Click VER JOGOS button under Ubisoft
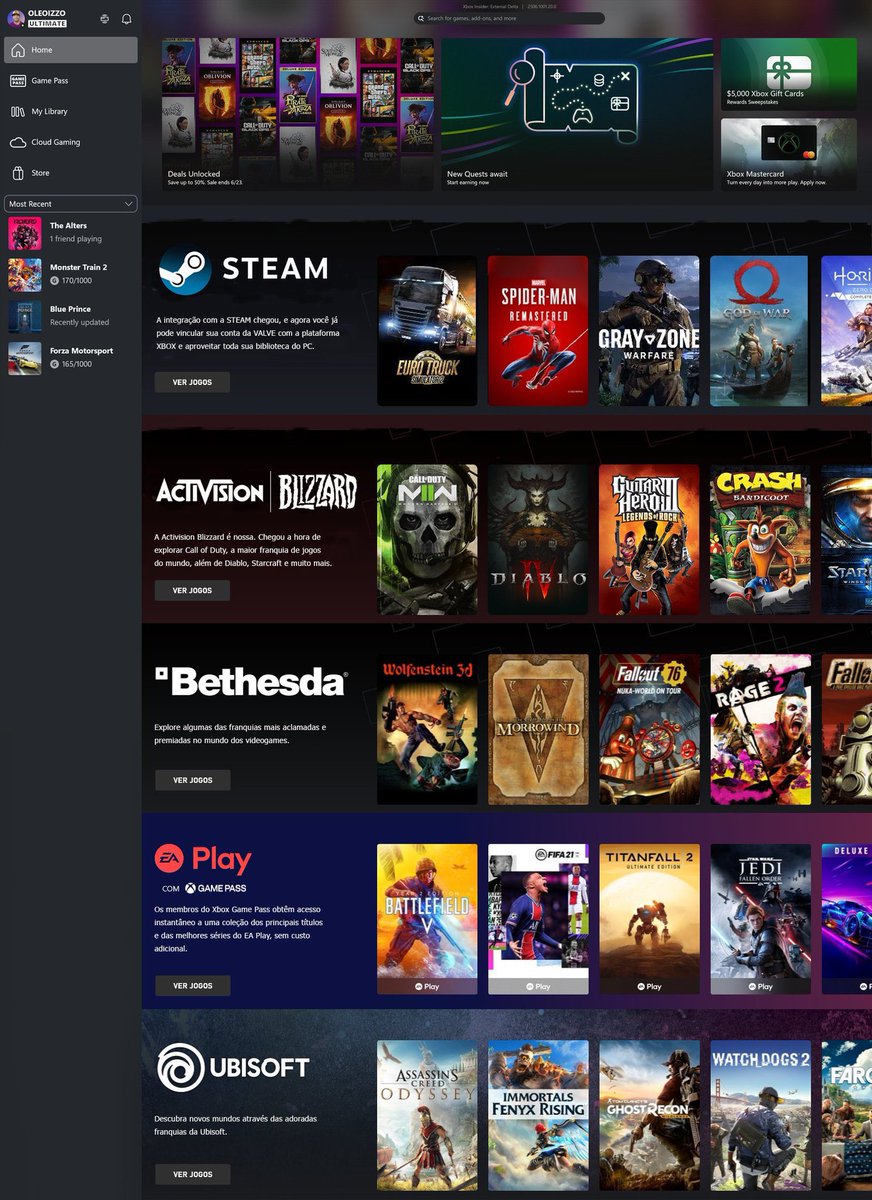The height and width of the screenshot is (1200, 872). coord(192,1174)
